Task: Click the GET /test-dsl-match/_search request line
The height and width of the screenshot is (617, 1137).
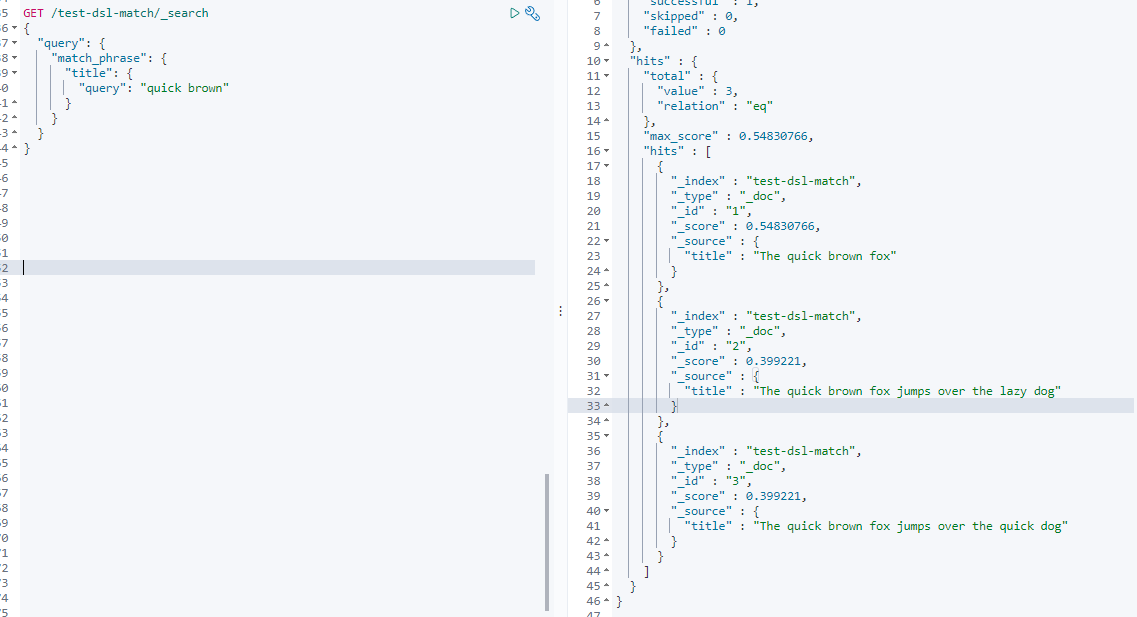Action: click(116, 13)
